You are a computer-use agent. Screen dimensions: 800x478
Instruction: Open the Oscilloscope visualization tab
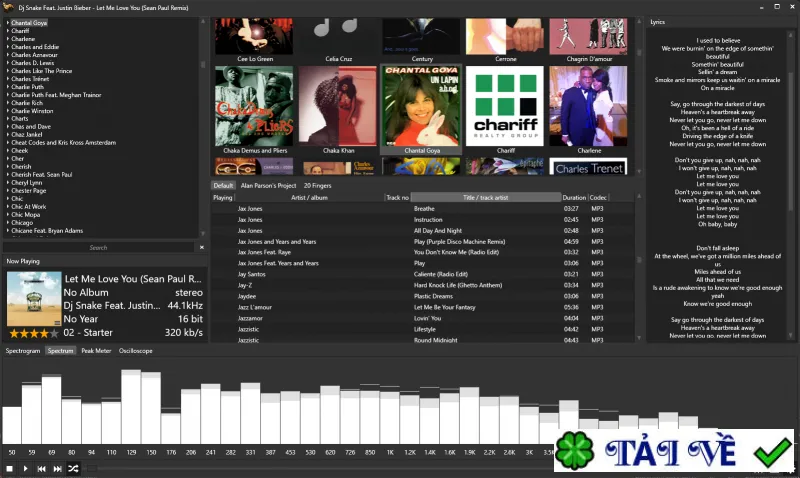click(x=136, y=350)
